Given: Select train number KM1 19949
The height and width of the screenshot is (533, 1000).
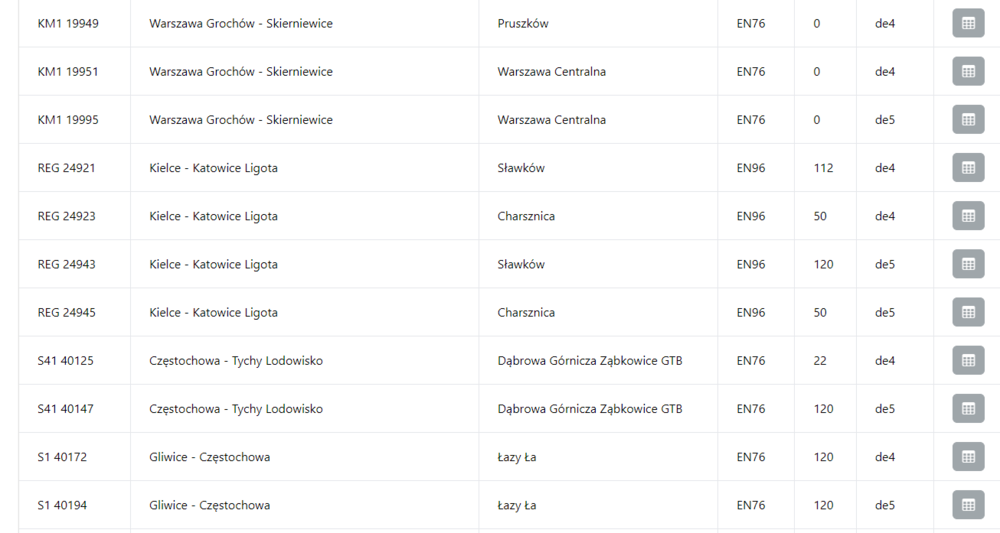Looking at the screenshot, I should [x=68, y=23].
